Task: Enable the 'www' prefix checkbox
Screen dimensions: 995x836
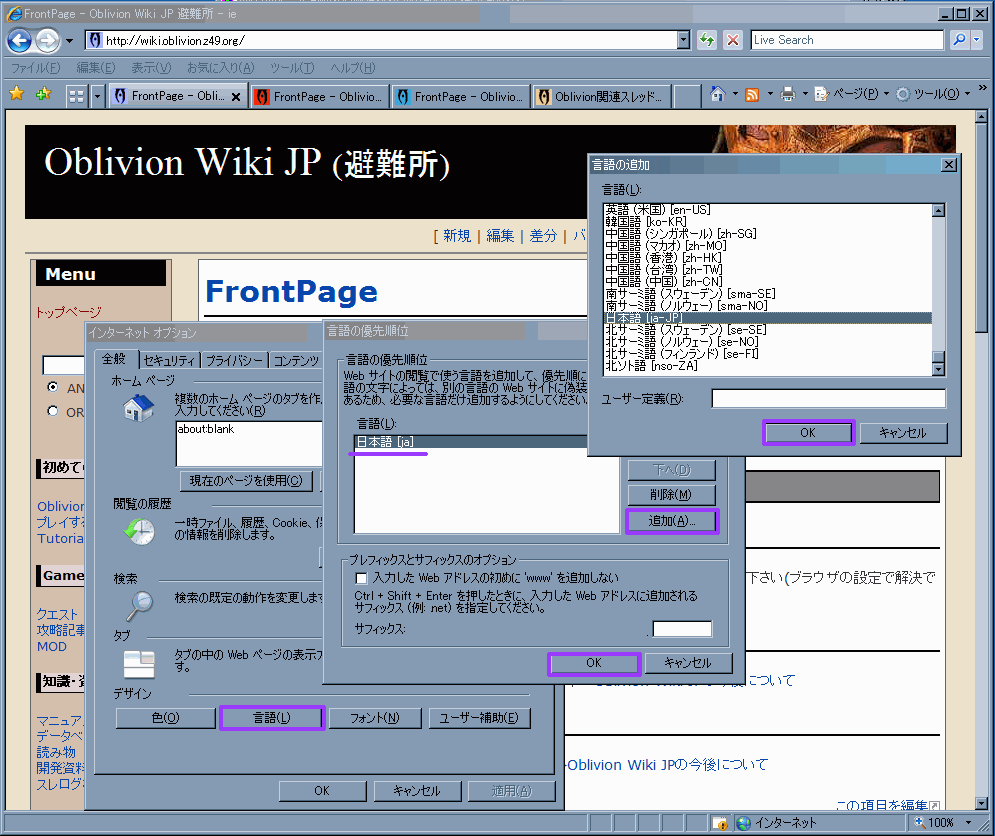Action: point(362,578)
